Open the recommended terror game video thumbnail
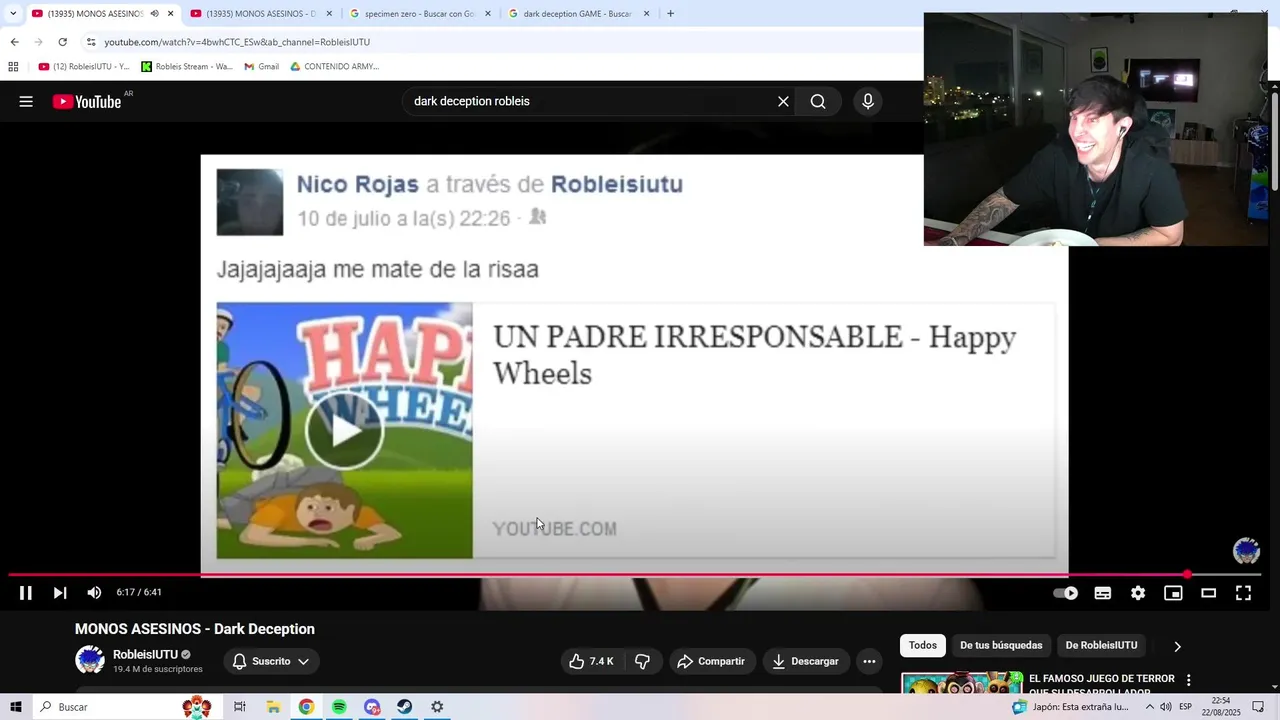 [961, 682]
